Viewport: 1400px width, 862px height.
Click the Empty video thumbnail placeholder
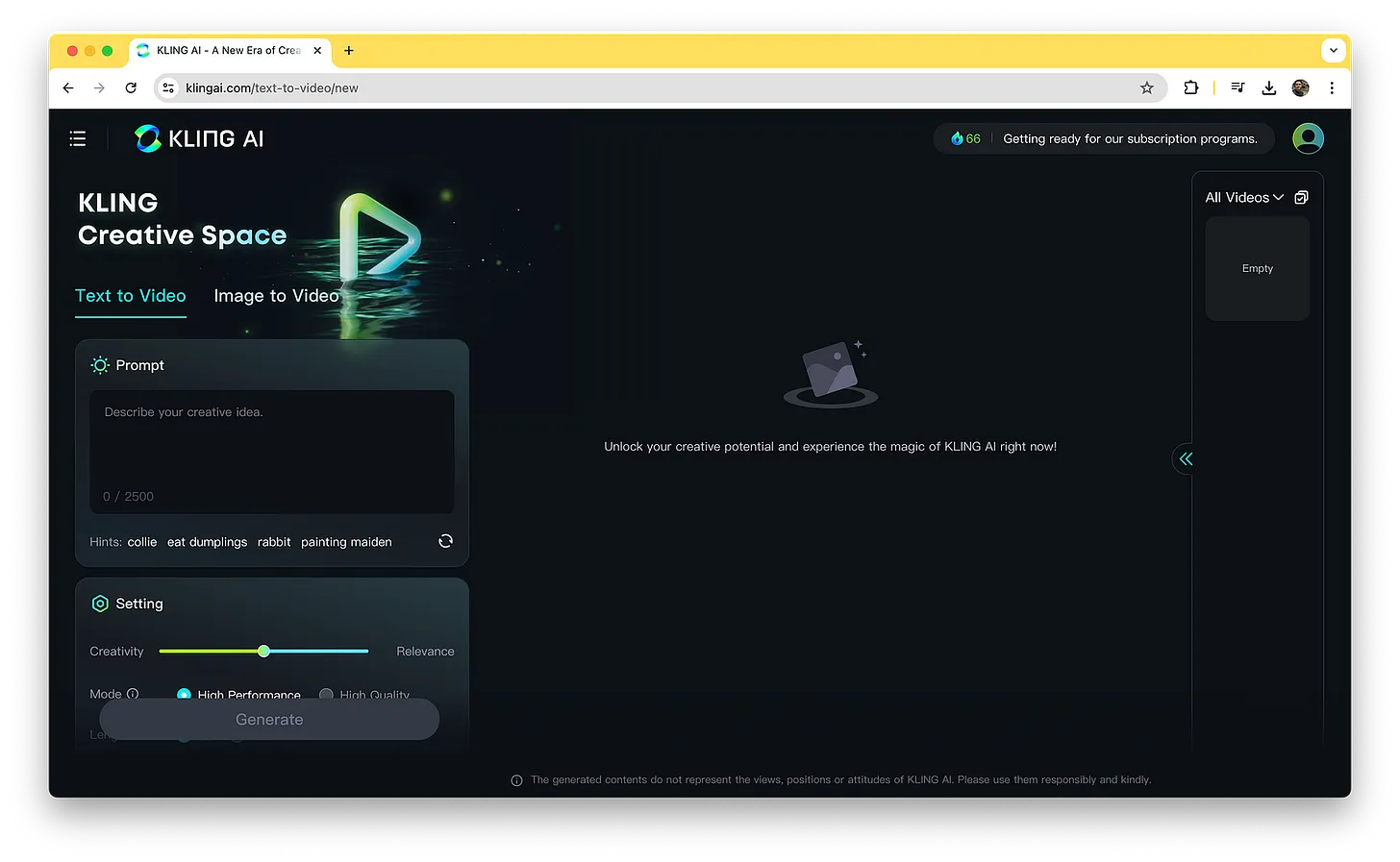[1258, 268]
